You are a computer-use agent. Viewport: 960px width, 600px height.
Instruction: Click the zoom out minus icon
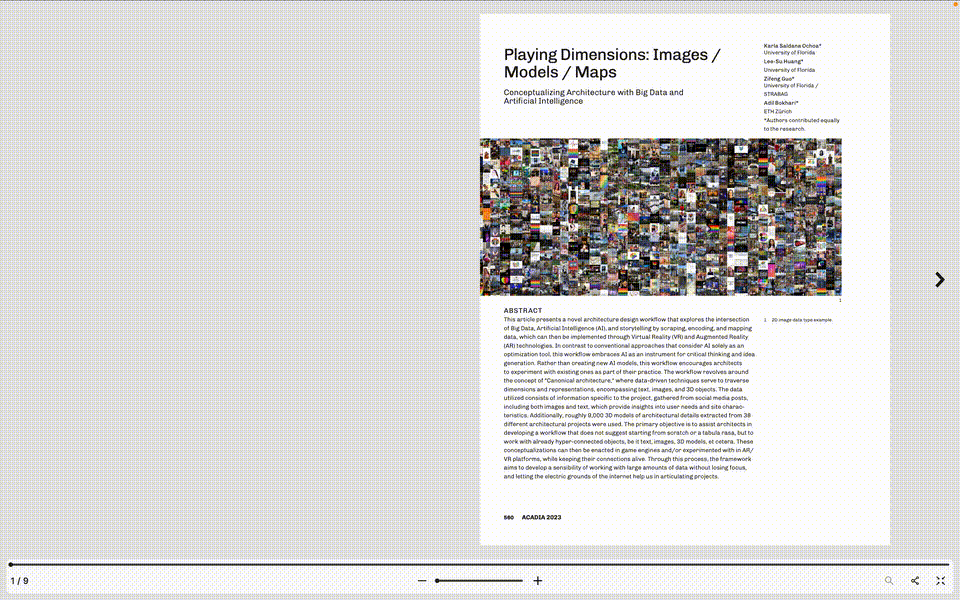point(422,580)
